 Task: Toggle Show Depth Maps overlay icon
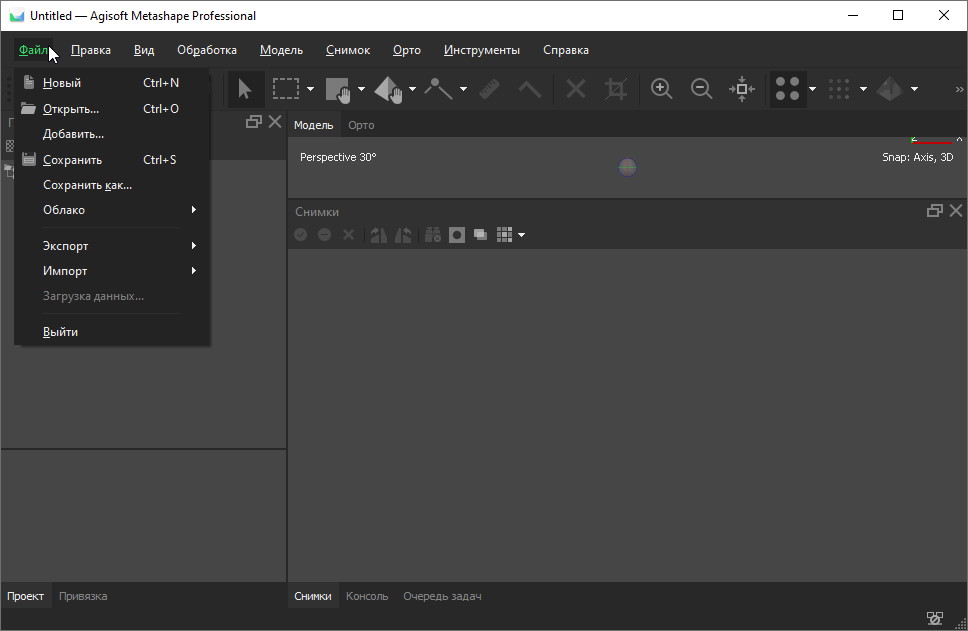480,235
